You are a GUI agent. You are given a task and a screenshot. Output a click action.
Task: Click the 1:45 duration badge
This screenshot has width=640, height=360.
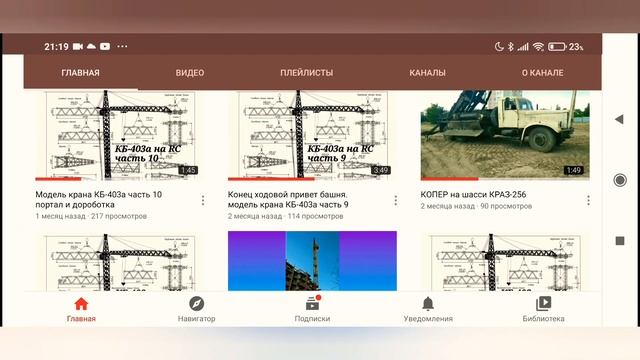click(x=188, y=170)
